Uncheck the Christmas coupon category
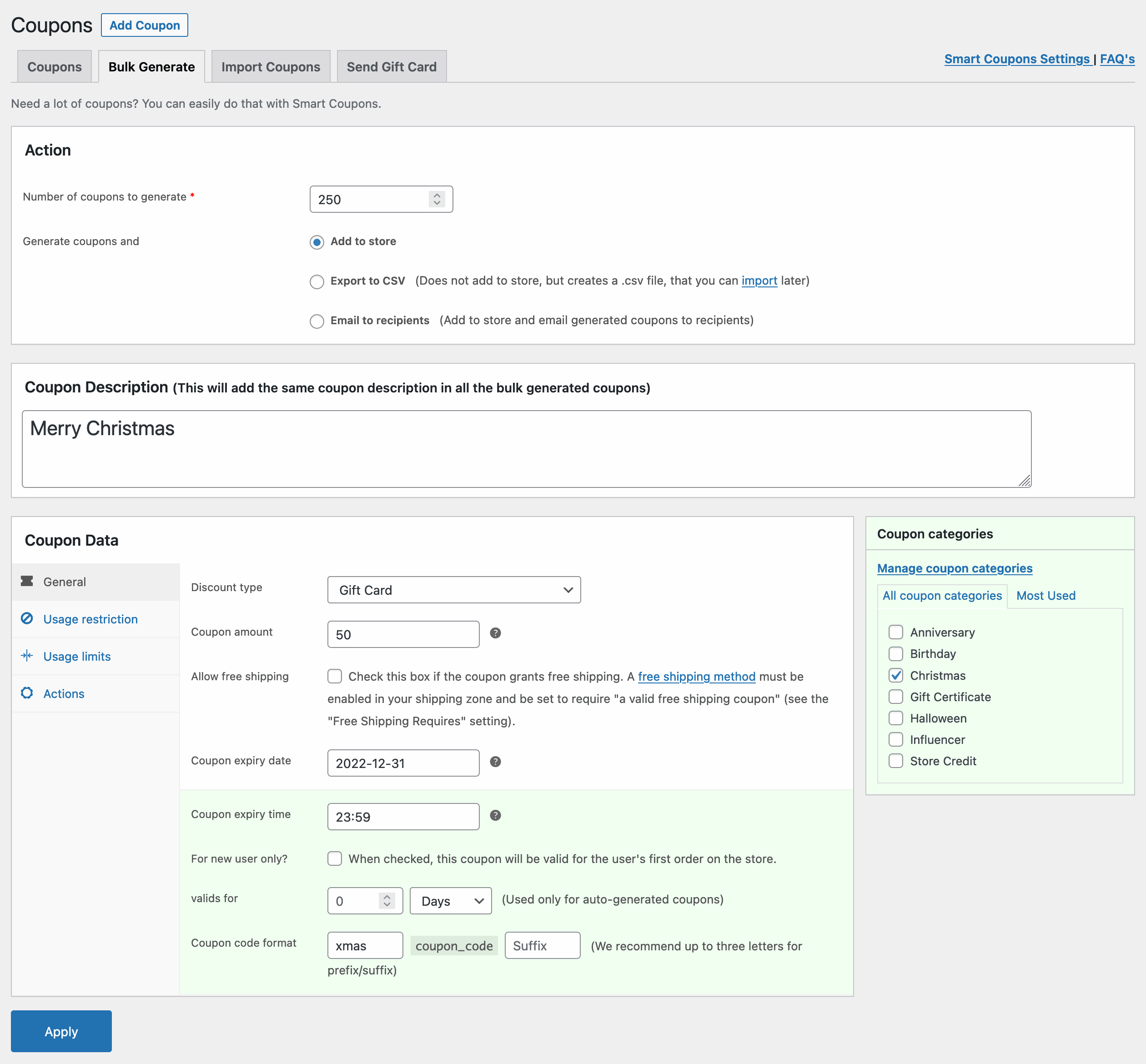This screenshot has width=1146, height=1064. click(x=895, y=675)
